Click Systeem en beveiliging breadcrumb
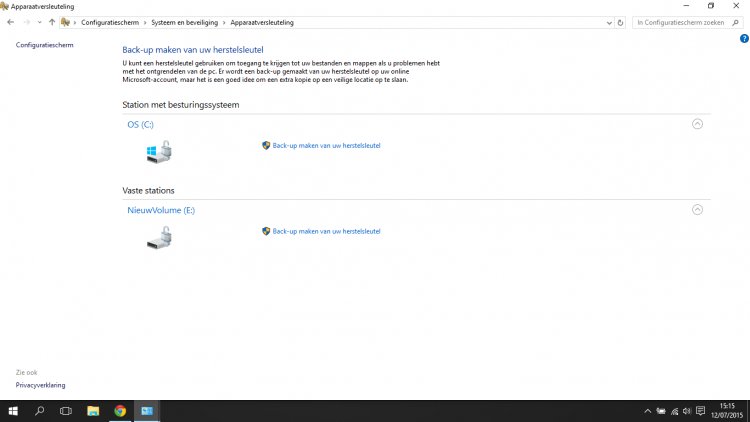 click(184, 22)
